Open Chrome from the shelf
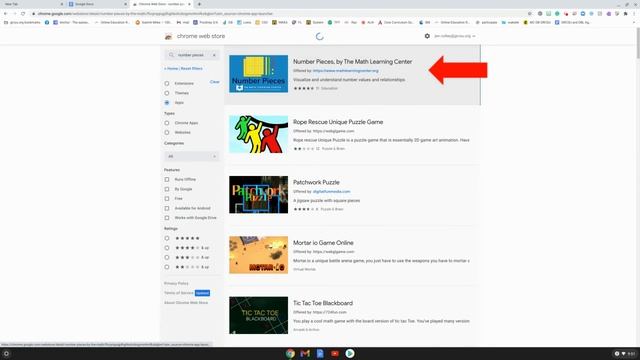Viewport: 640px width, 360px height. pos(290,353)
